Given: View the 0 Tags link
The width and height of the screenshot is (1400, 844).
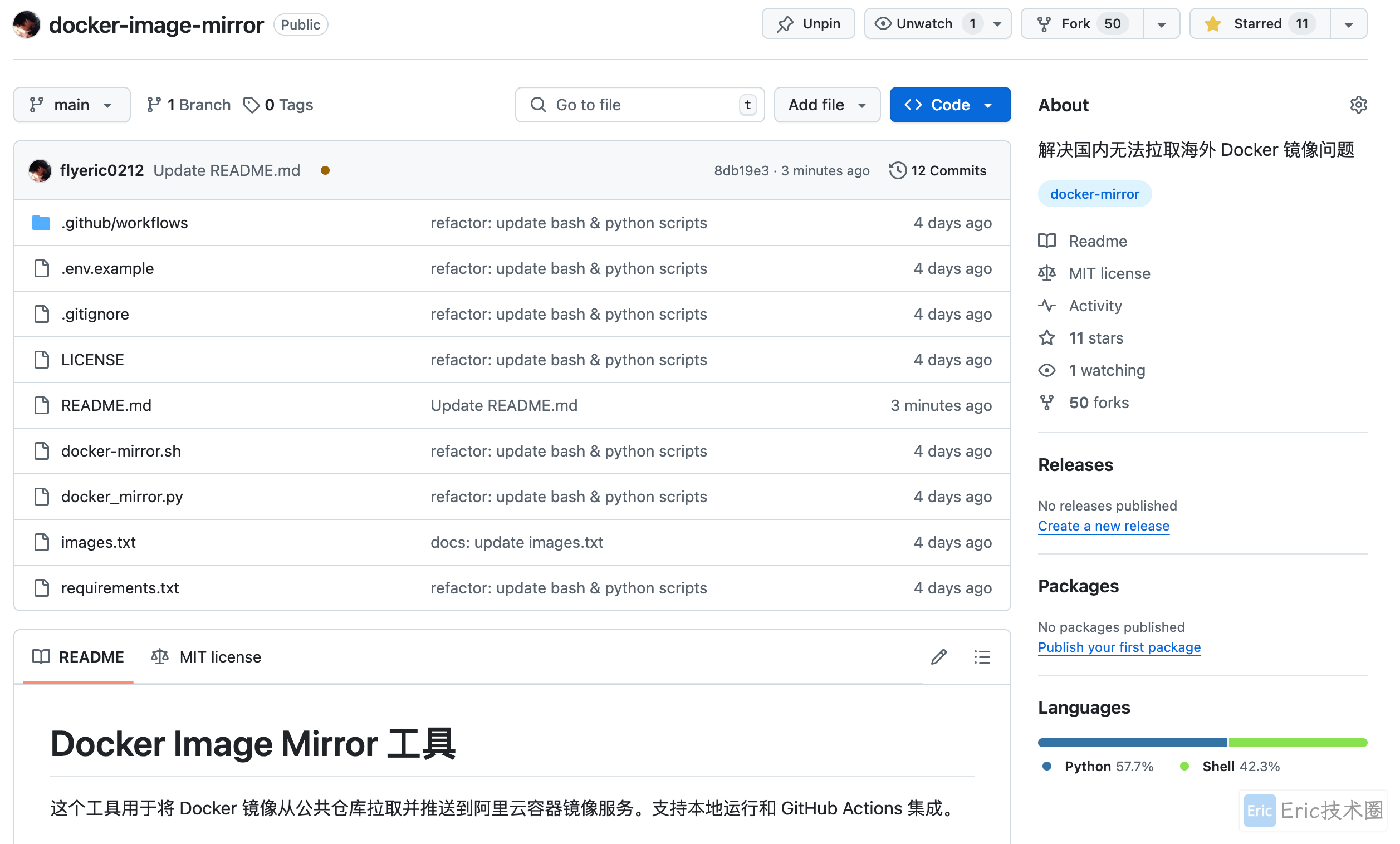Looking at the screenshot, I should click(278, 105).
